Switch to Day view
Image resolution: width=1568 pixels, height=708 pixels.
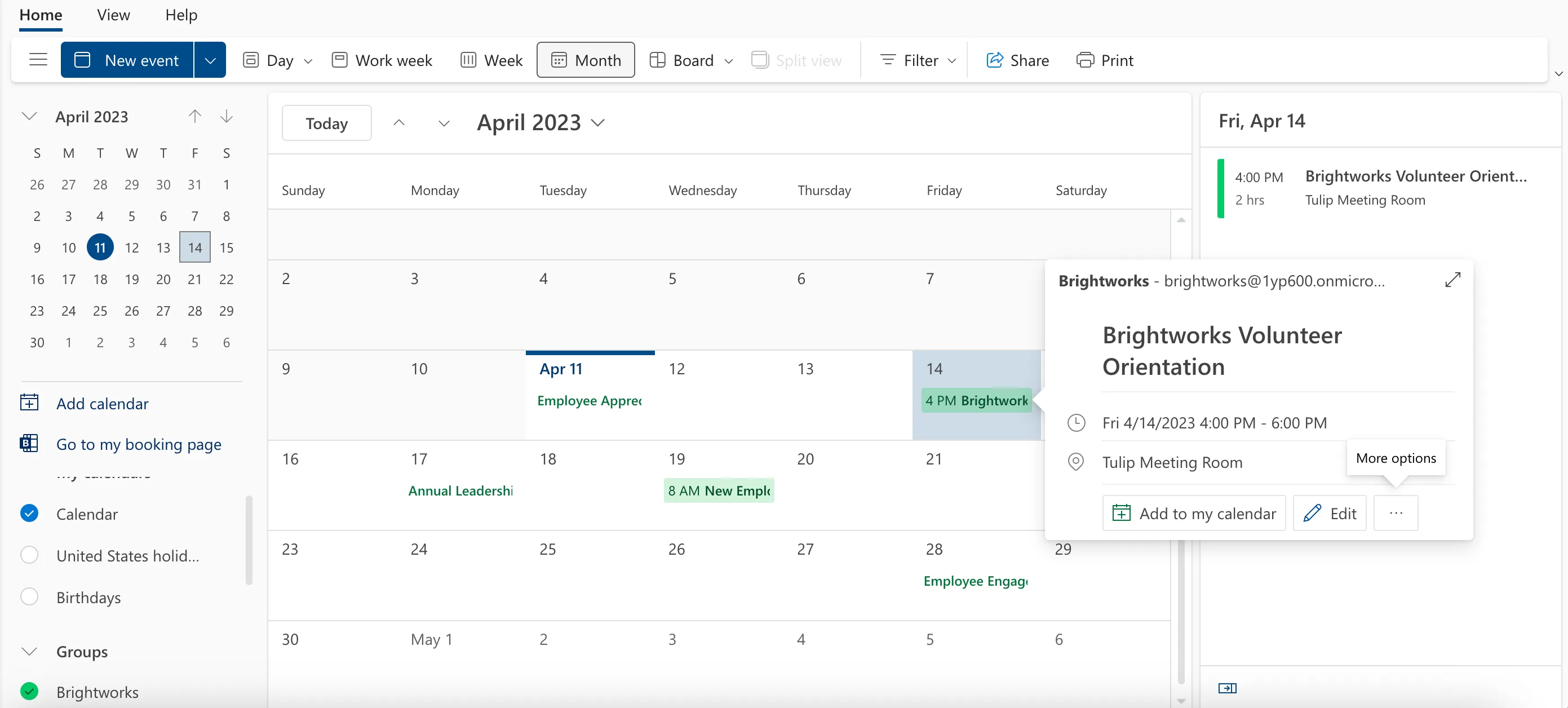[x=268, y=60]
